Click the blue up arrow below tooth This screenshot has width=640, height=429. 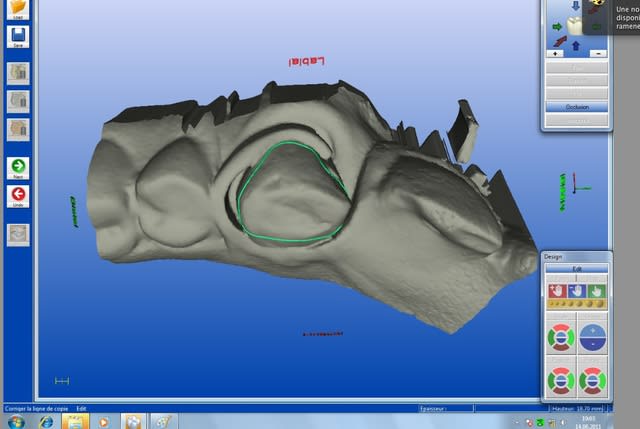click(576, 43)
